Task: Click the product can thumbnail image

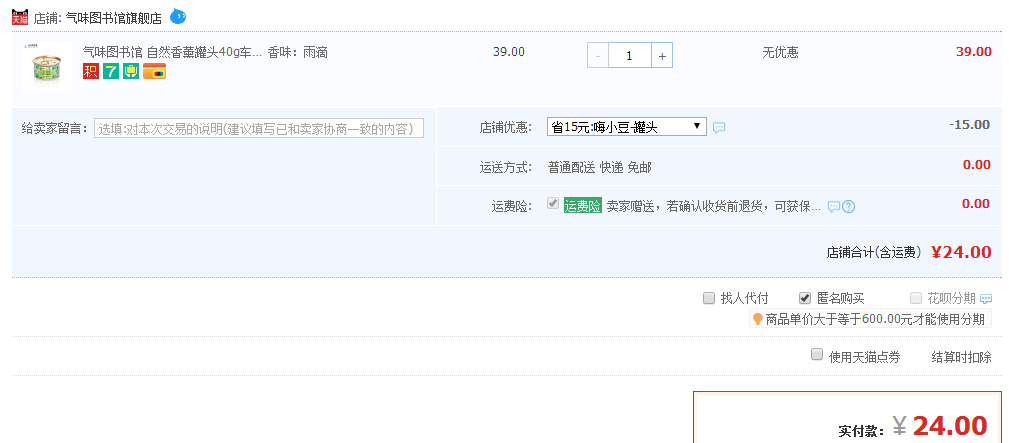Action: (x=46, y=67)
